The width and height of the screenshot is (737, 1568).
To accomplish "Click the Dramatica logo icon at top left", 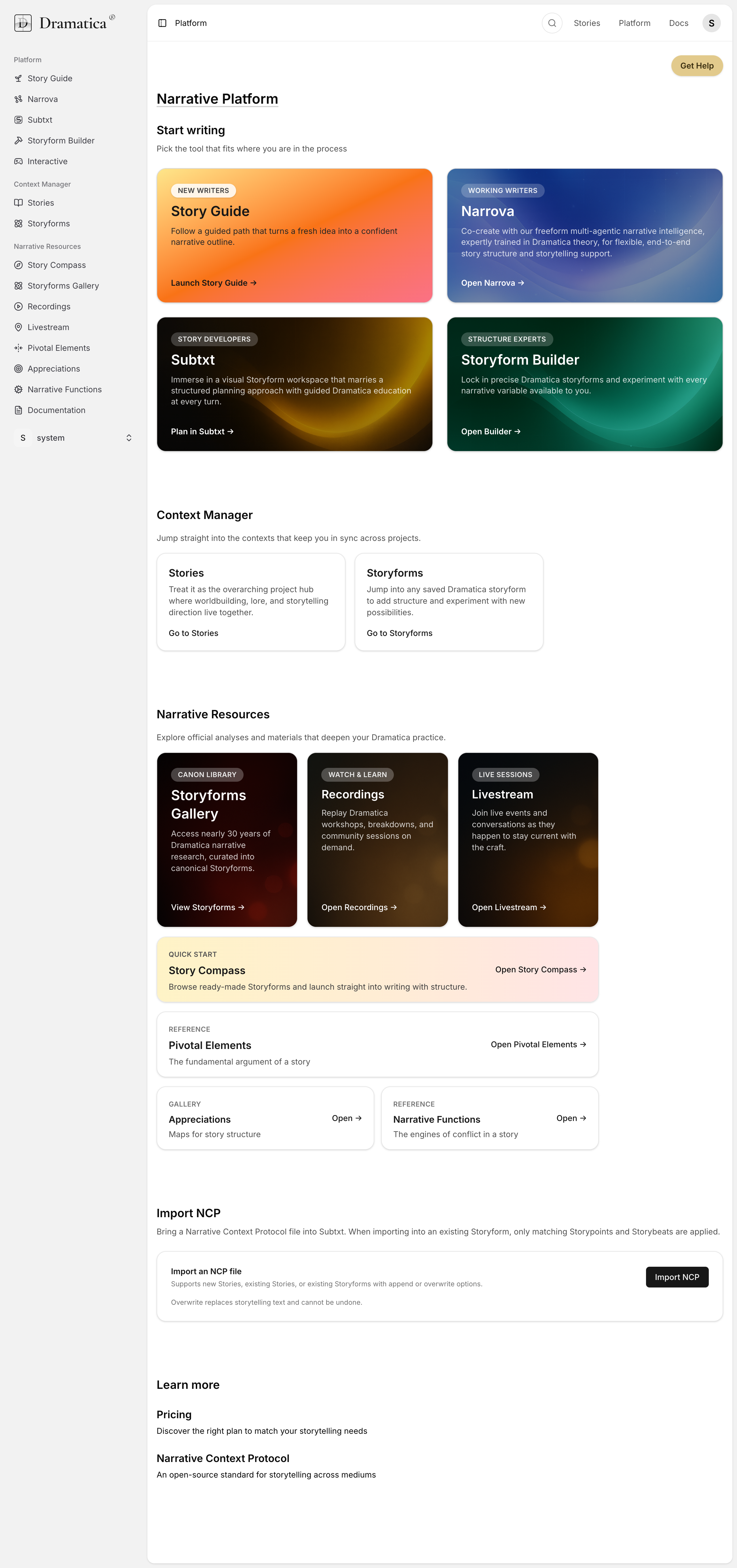I will tap(22, 22).
